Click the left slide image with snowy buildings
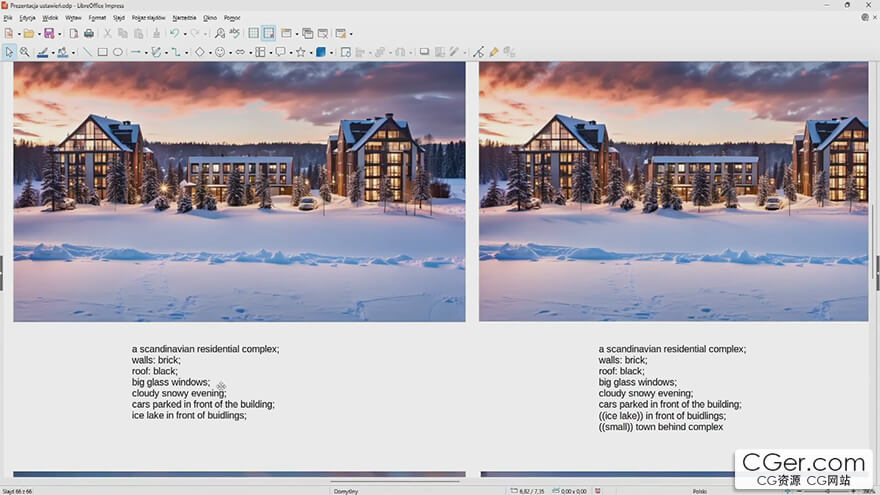Image resolution: width=880 pixels, height=495 pixels. (x=239, y=191)
